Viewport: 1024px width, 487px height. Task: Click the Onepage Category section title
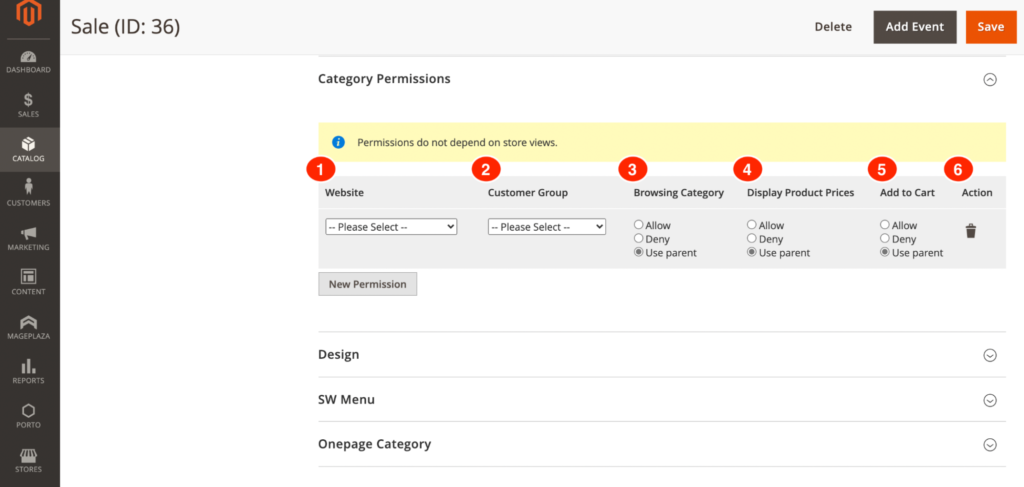coord(374,444)
